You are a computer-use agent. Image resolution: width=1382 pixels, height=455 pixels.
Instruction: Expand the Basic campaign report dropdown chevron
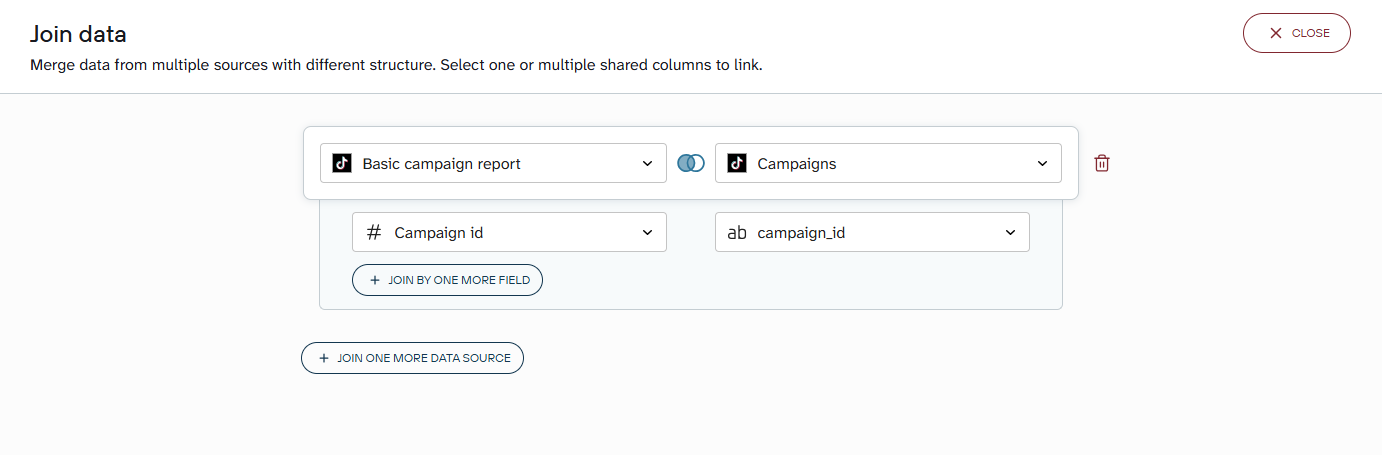coord(647,164)
